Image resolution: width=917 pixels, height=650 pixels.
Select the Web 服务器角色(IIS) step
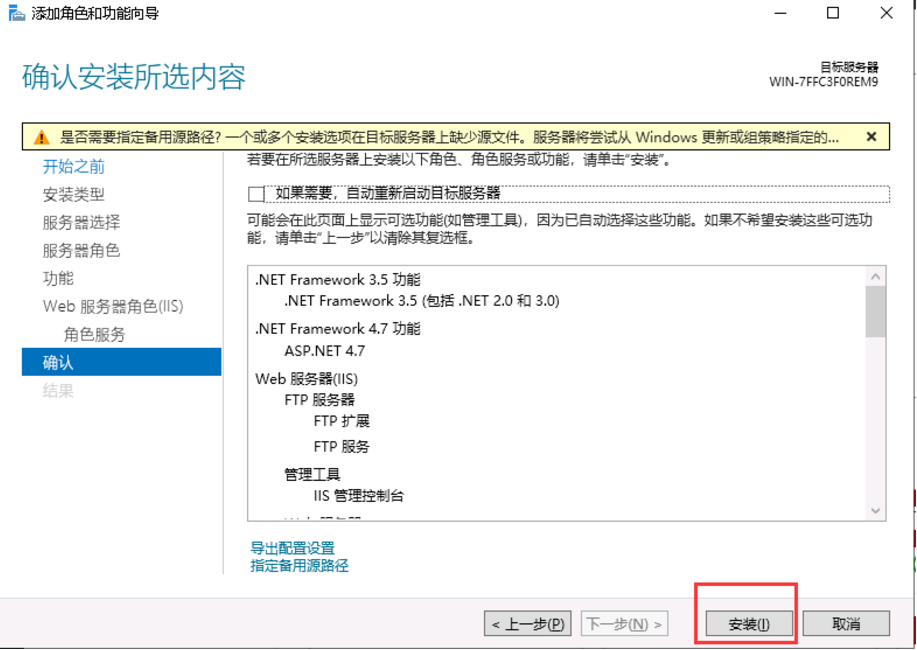(x=113, y=307)
